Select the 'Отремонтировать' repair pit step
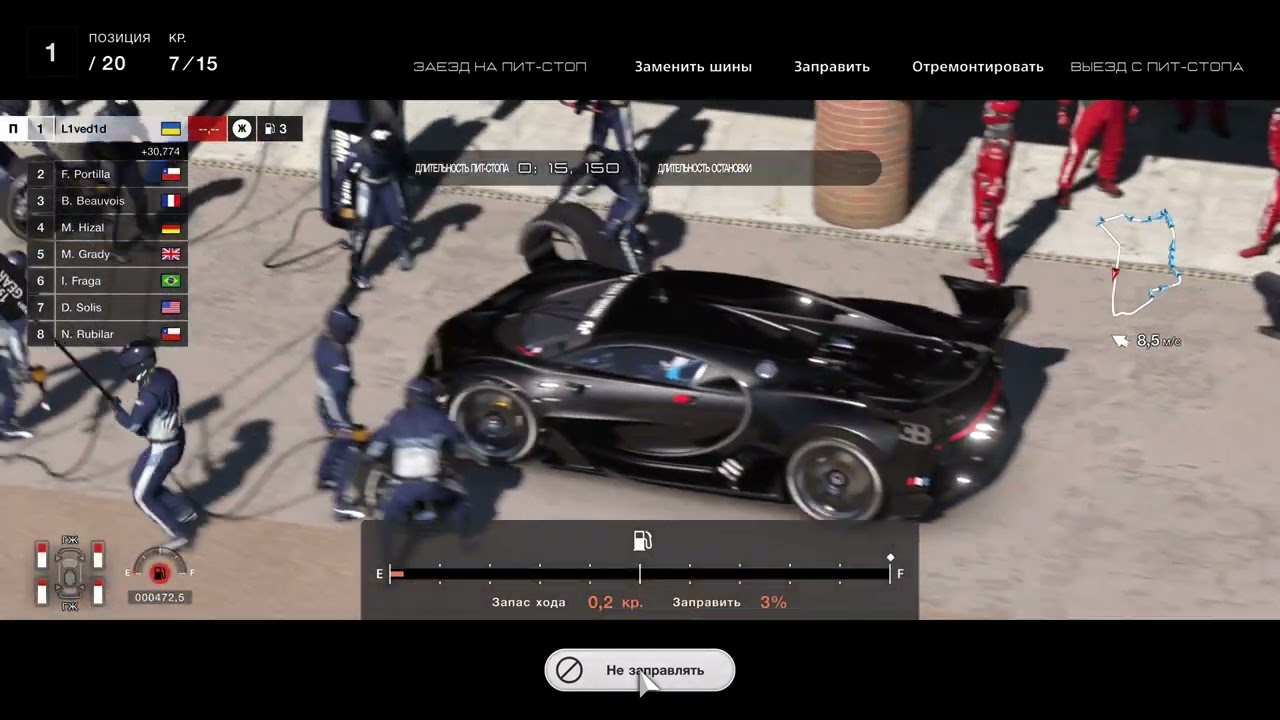This screenshot has height=720, width=1280. point(978,67)
